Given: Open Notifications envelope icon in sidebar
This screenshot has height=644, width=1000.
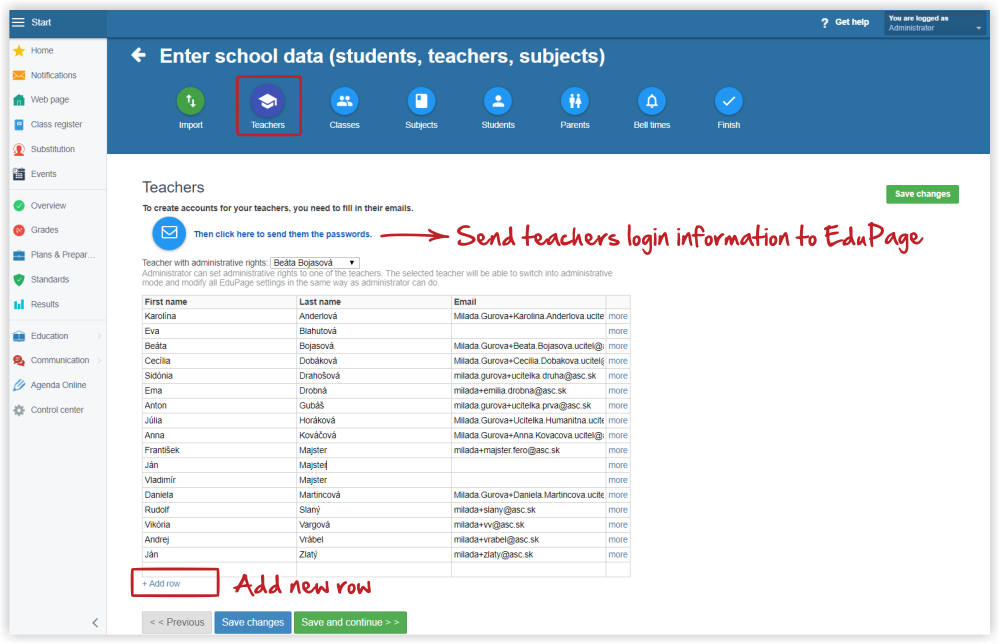Looking at the screenshot, I should pyautogui.click(x=19, y=75).
